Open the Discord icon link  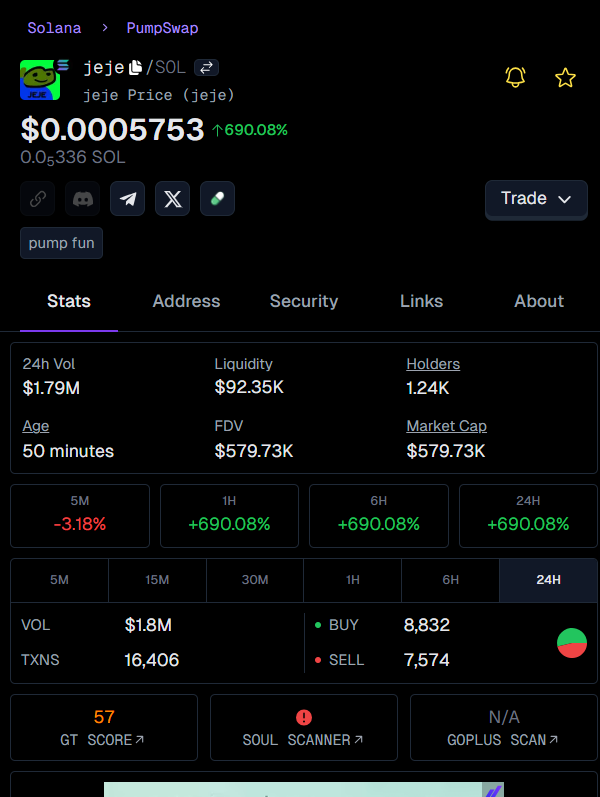click(82, 198)
